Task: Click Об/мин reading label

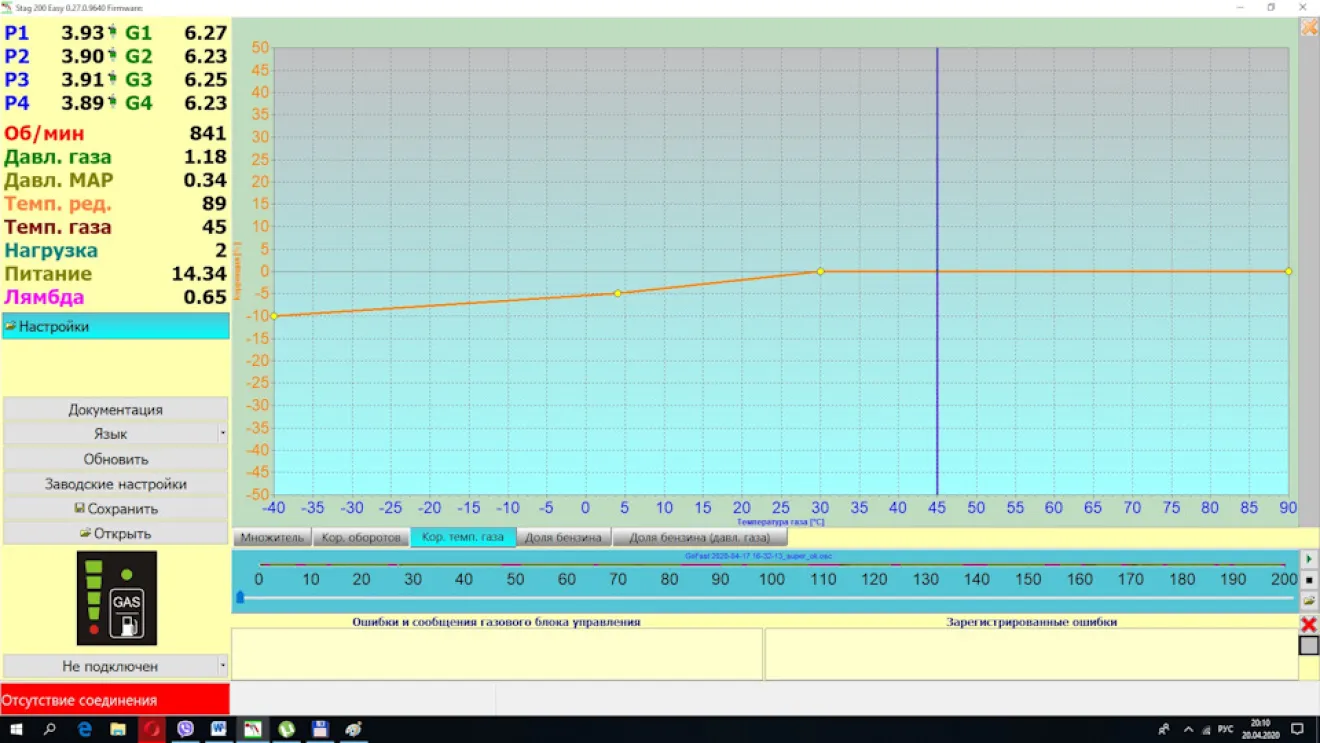Action: [x=44, y=133]
